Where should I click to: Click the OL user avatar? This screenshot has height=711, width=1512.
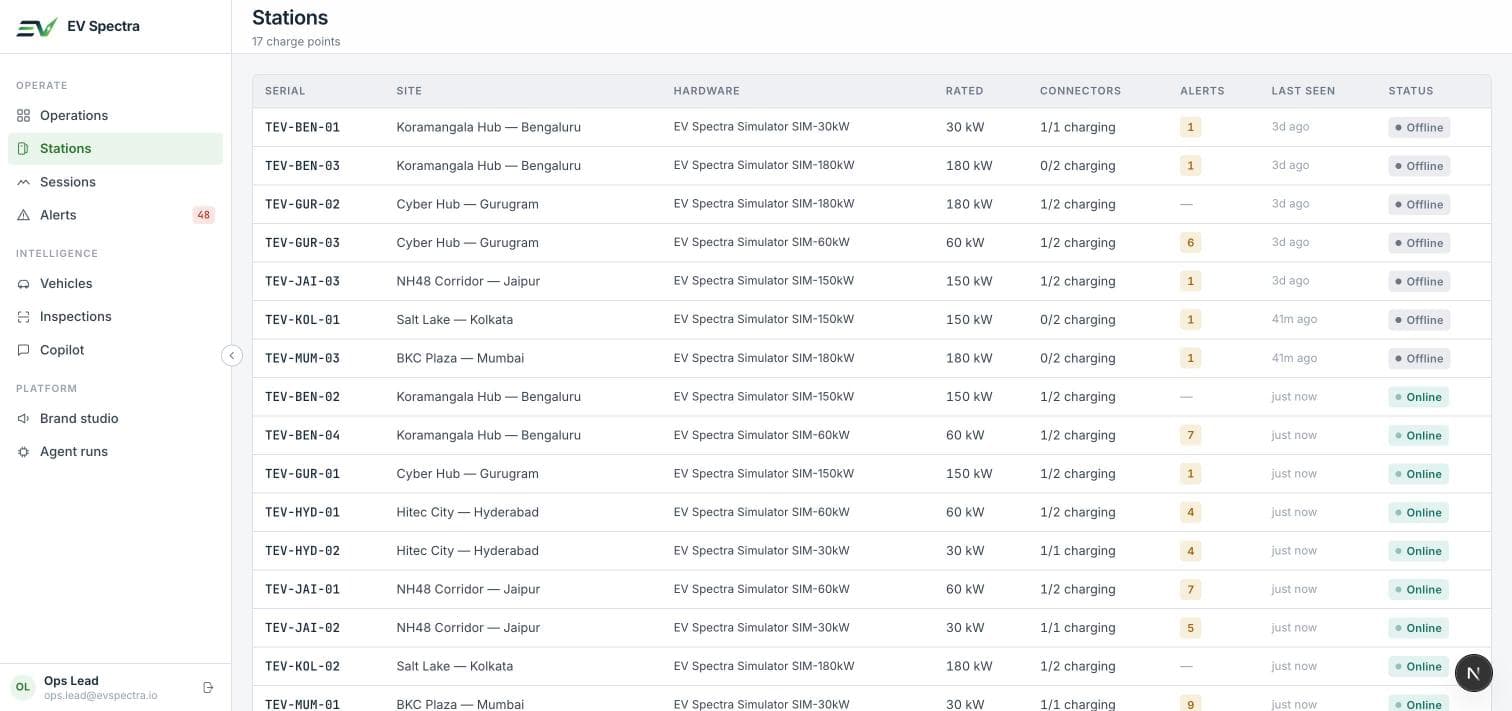click(x=22, y=687)
